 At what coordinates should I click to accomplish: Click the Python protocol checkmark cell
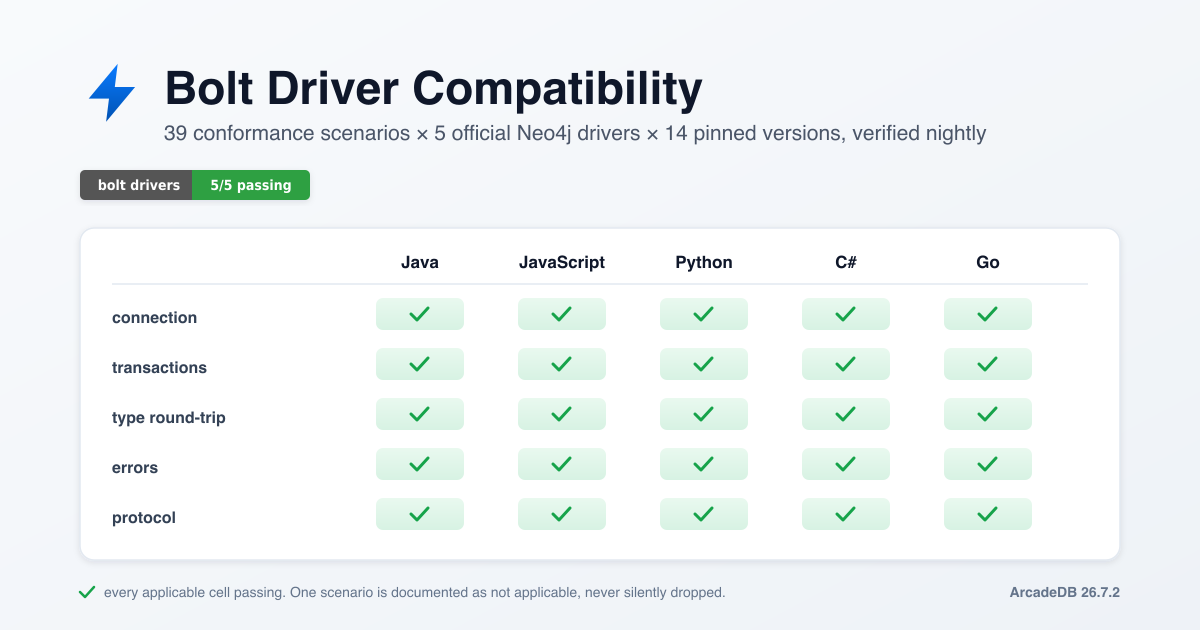(x=704, y=514)
